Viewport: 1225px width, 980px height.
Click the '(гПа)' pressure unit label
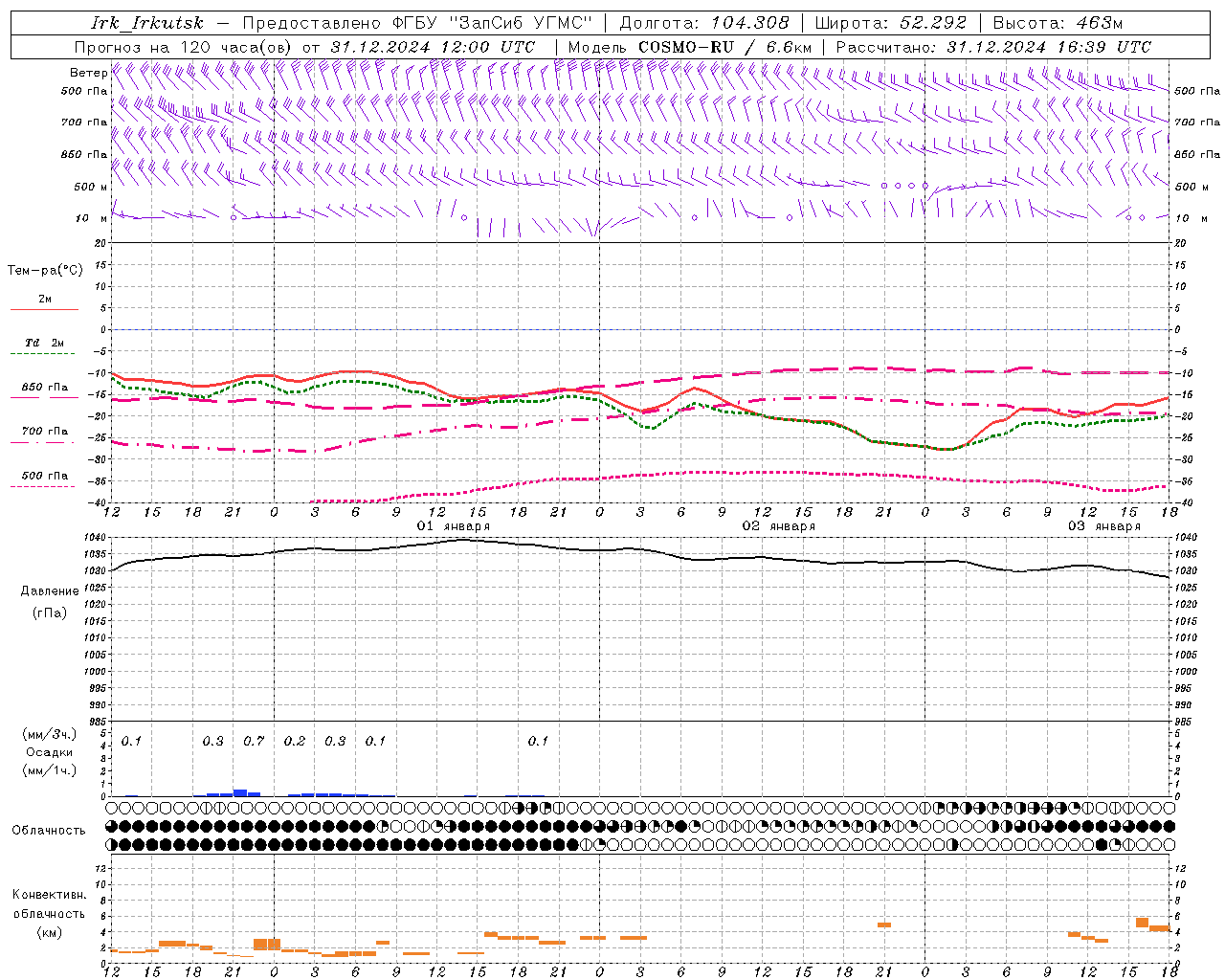(50, 613)
